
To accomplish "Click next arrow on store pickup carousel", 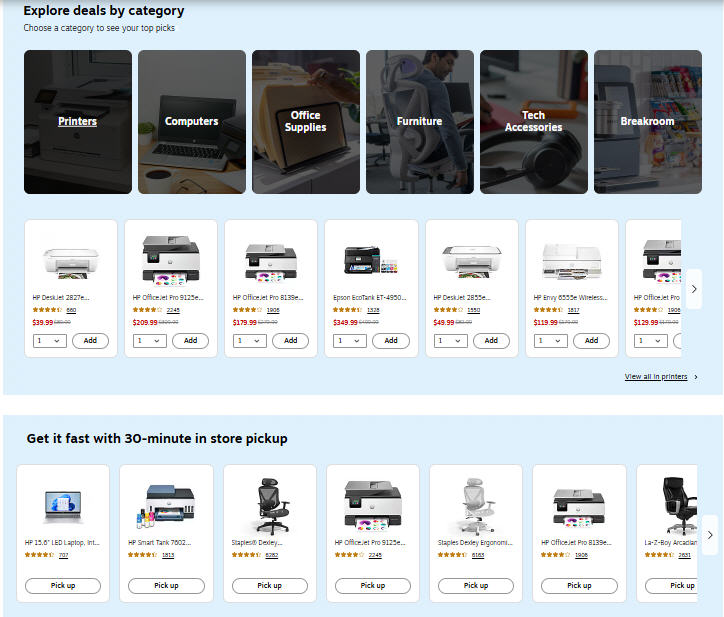I will point(710,535).
